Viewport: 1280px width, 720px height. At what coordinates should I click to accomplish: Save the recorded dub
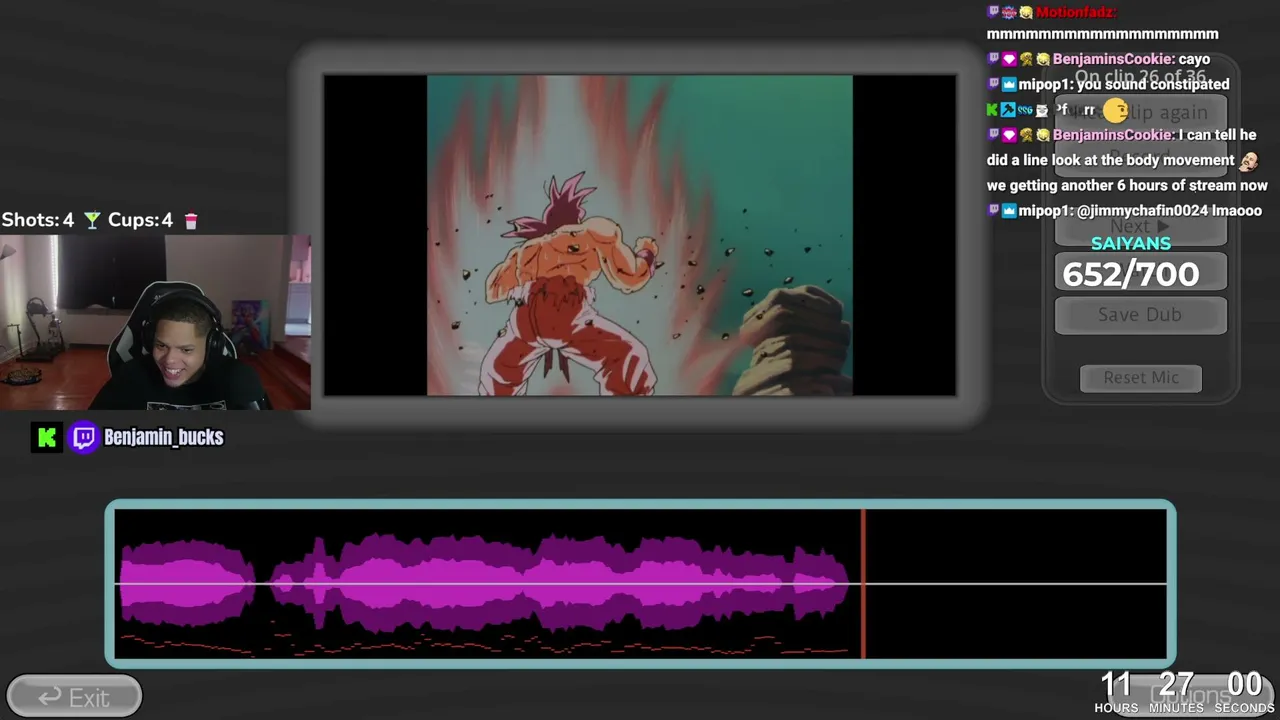1140,315
